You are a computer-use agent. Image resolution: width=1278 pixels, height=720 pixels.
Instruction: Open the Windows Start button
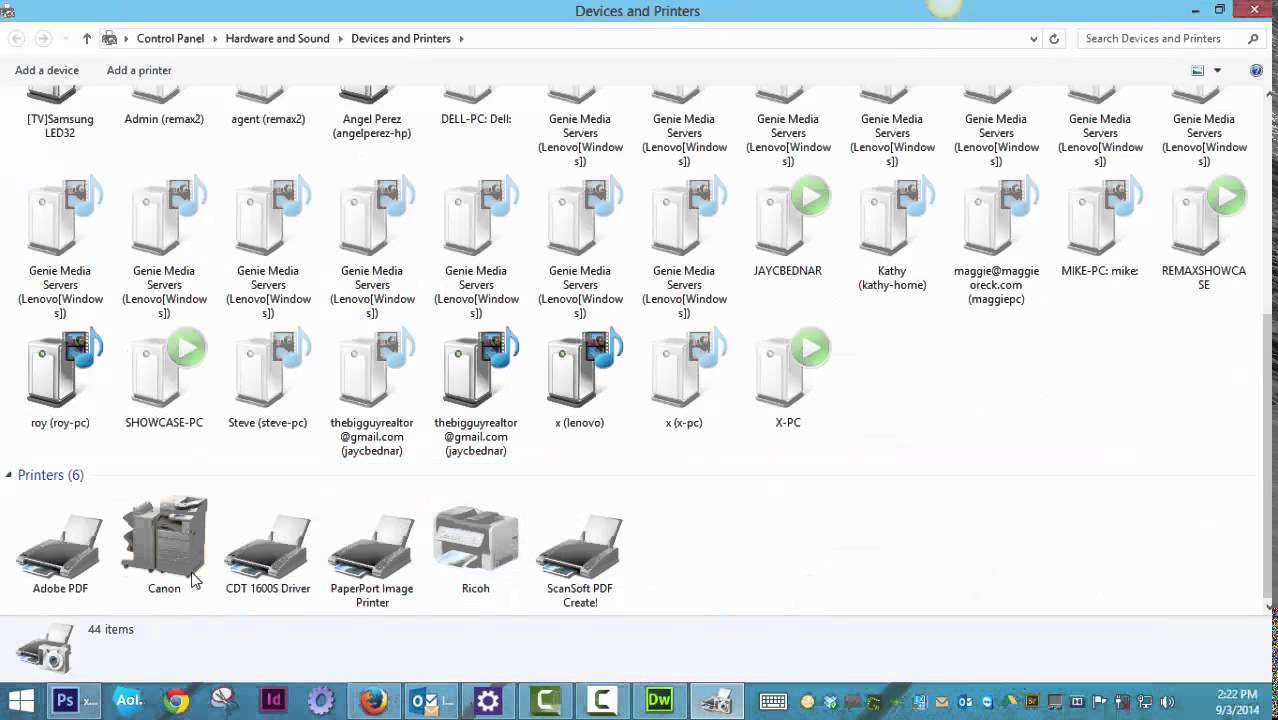coord(21,701)
